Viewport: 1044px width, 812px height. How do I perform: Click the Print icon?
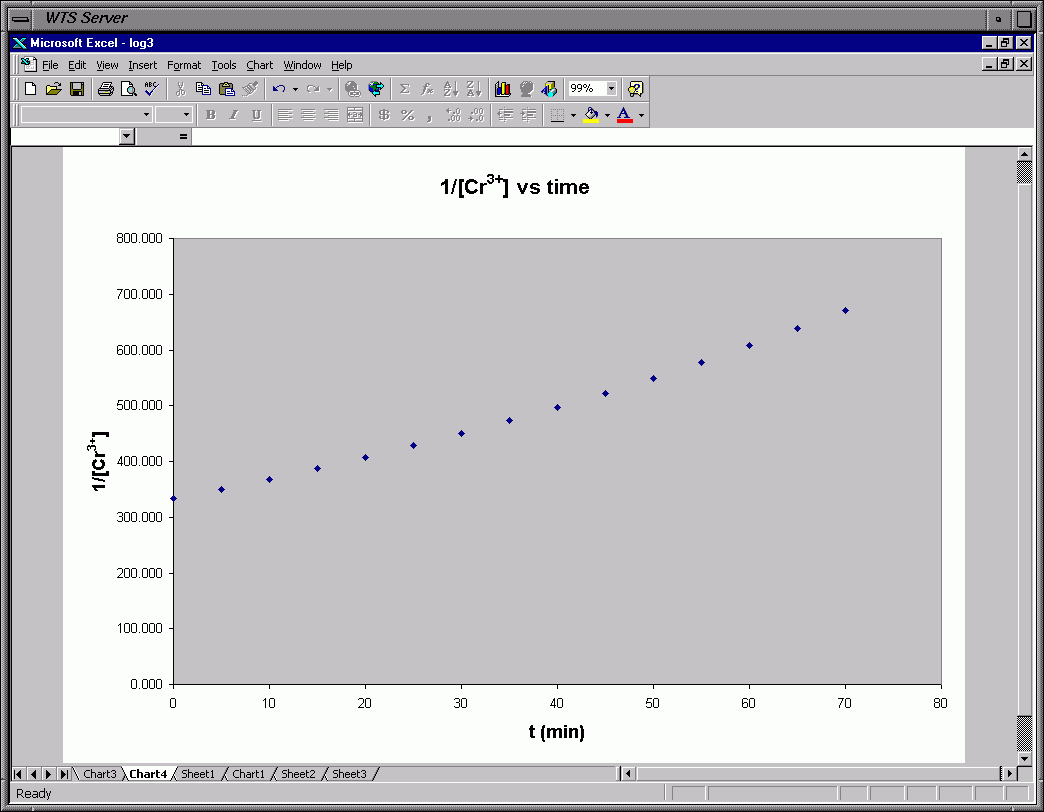click(x=106, y=89)
